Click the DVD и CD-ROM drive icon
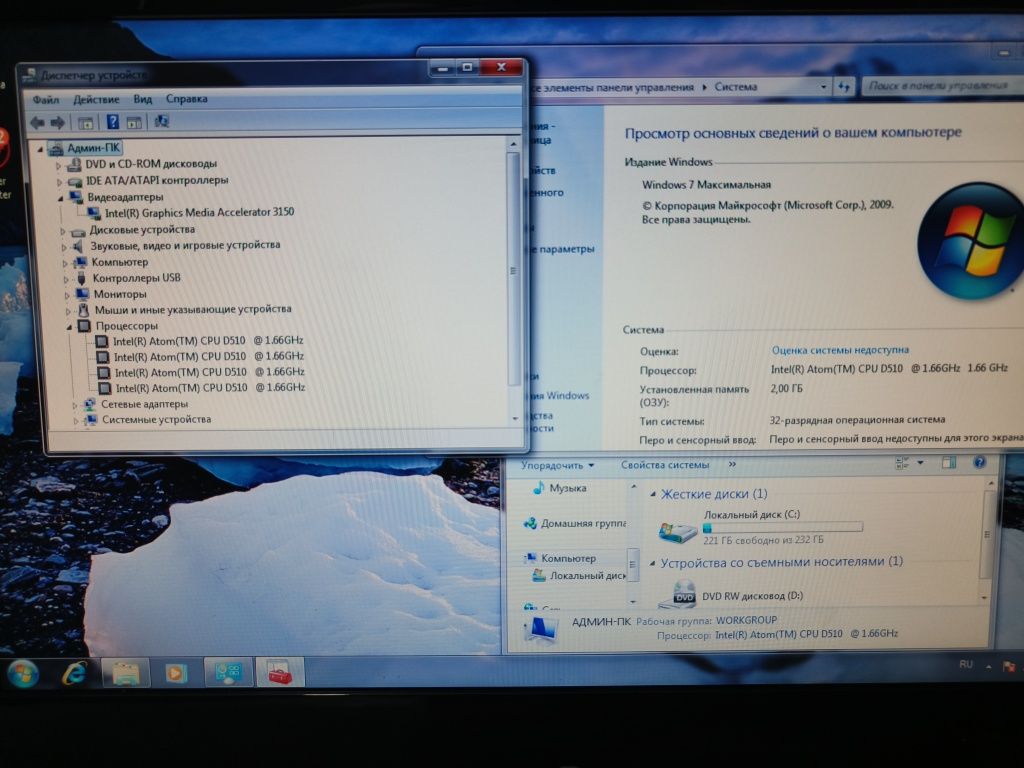 [74, 165]
